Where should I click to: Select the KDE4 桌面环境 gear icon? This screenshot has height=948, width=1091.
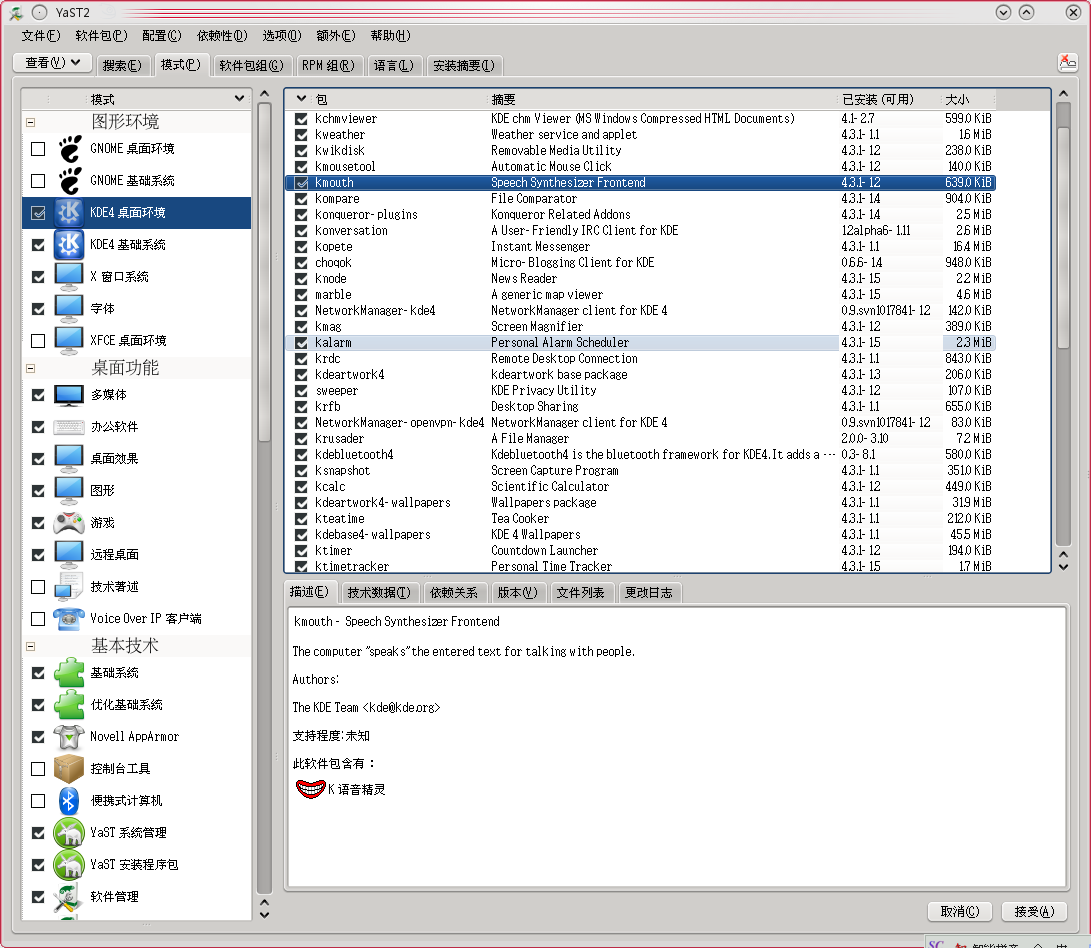69,213
